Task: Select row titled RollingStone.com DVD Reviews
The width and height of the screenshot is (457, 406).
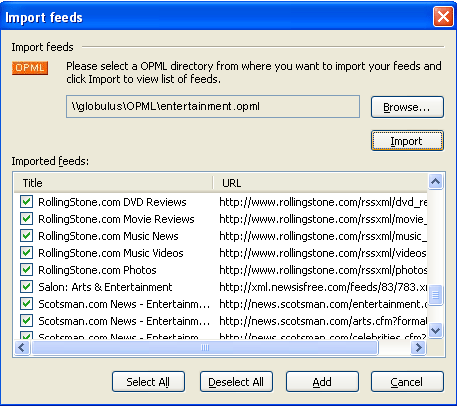Action: pyautogui.click(x=112, y=202)
